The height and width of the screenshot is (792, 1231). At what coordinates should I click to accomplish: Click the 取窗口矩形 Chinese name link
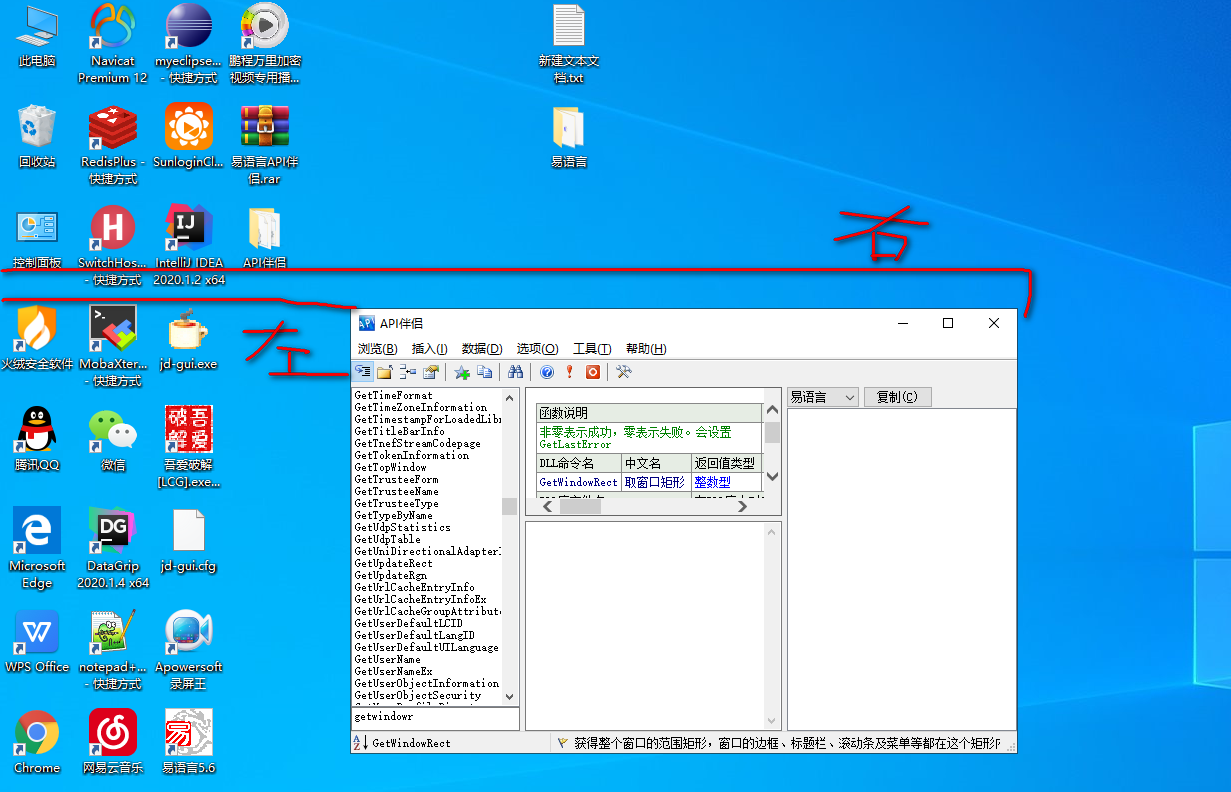point(655,482)
